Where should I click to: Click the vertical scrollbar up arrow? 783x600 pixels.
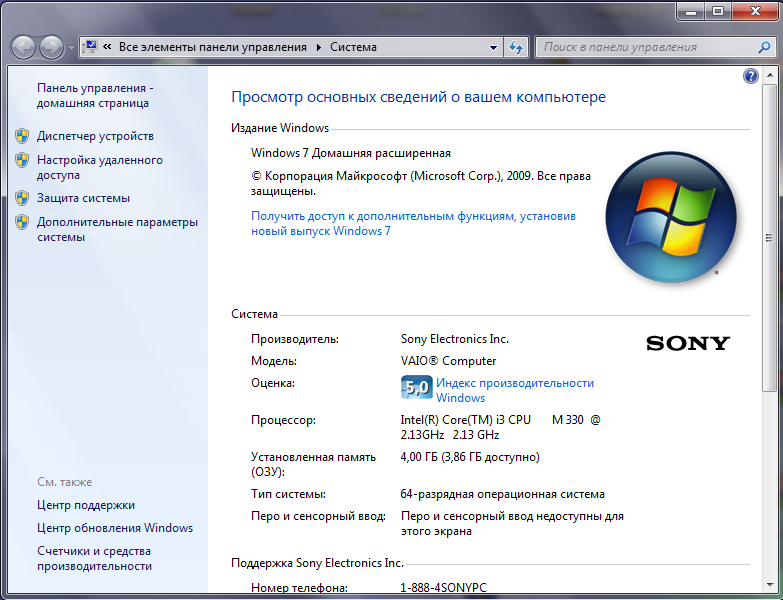click(770, 76)
